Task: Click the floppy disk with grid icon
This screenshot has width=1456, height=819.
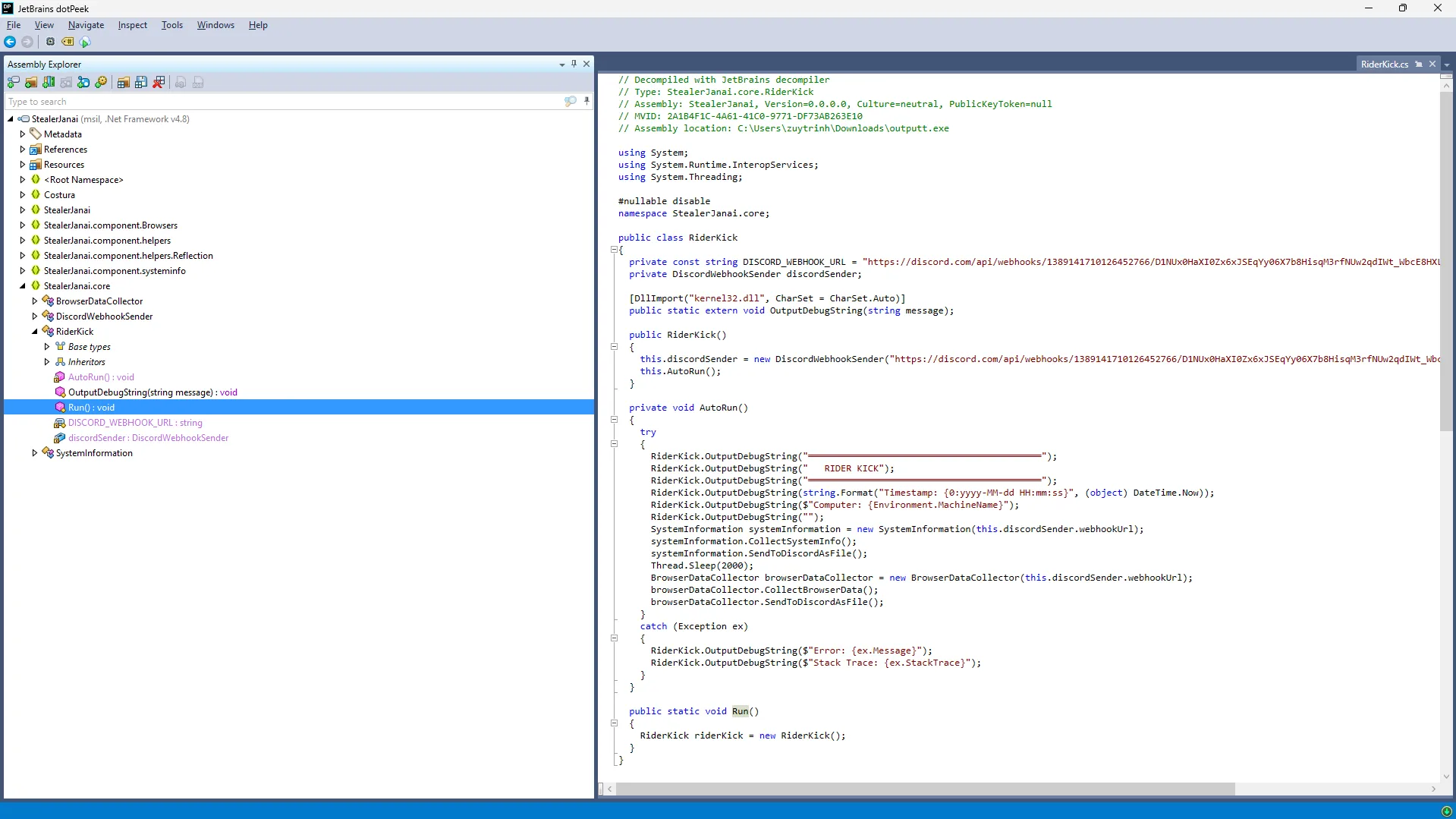Action: pyautogui.click(x=141, y=82)
